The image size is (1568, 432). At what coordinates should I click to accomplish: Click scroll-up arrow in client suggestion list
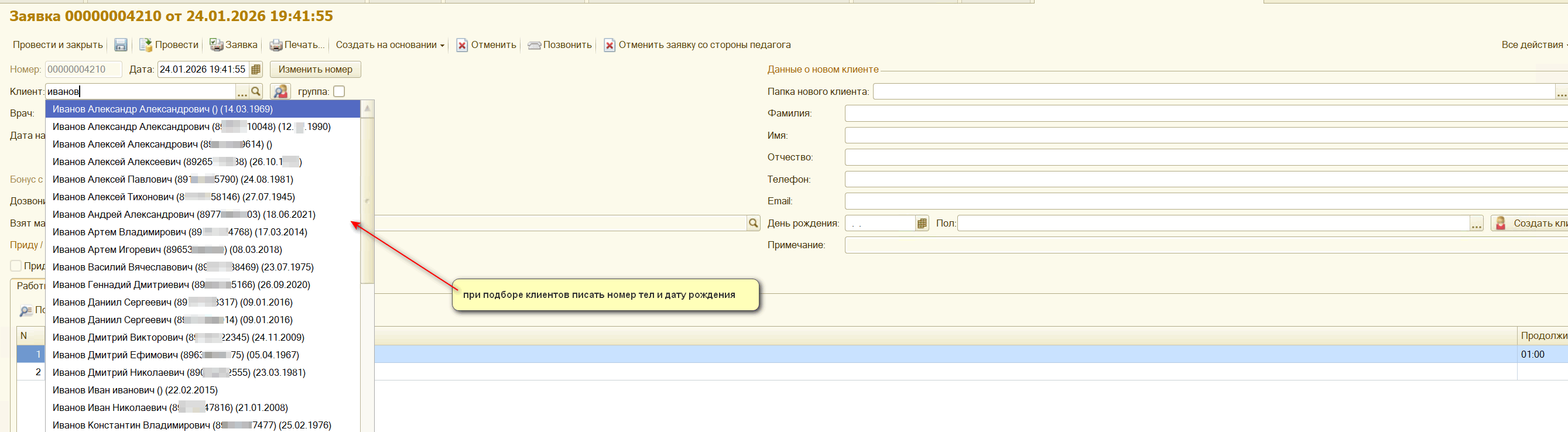pyautogui.click(x=367, y=108)
